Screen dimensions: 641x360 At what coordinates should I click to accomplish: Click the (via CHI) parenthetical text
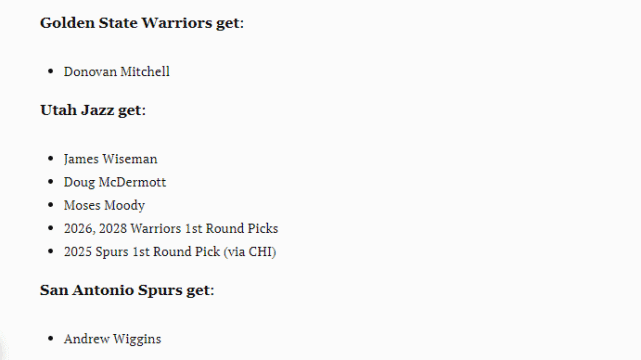[250, 252]
